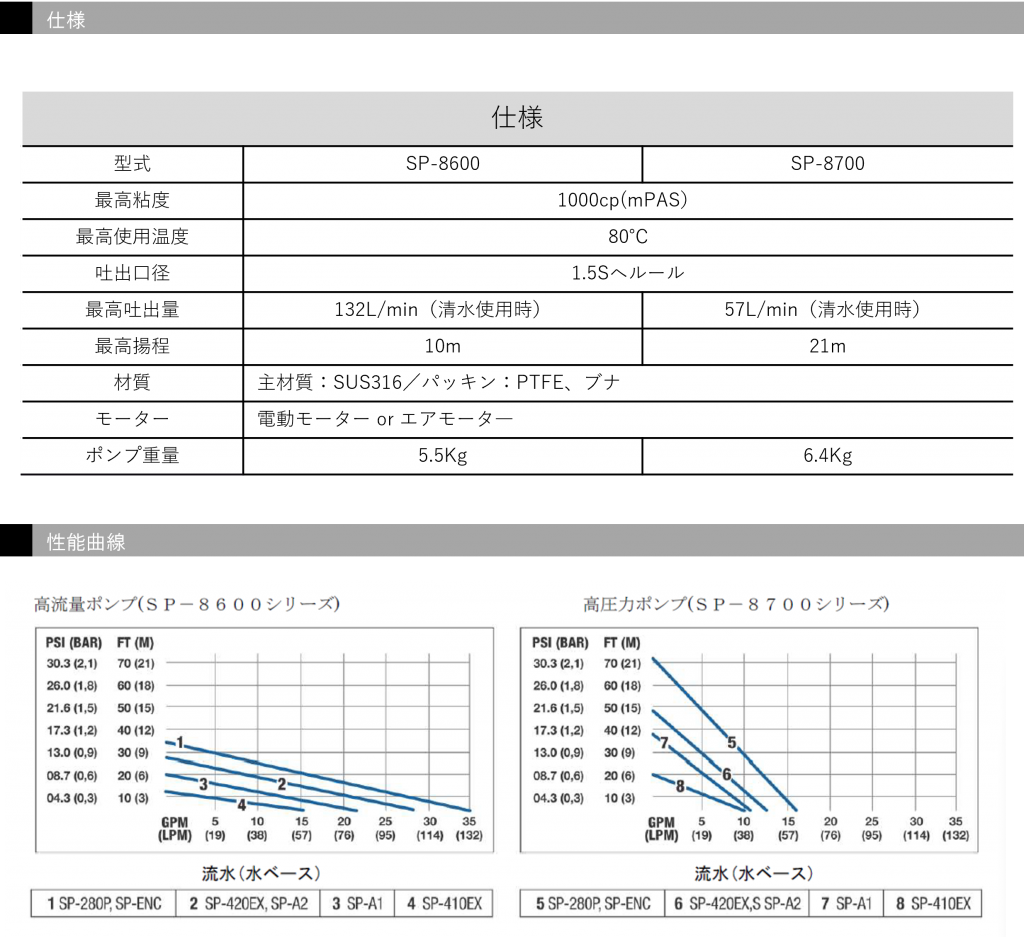This screenshot has width=1024, height=937.
Task: Select the 型式 row label
Action: (x=133, y=163)
